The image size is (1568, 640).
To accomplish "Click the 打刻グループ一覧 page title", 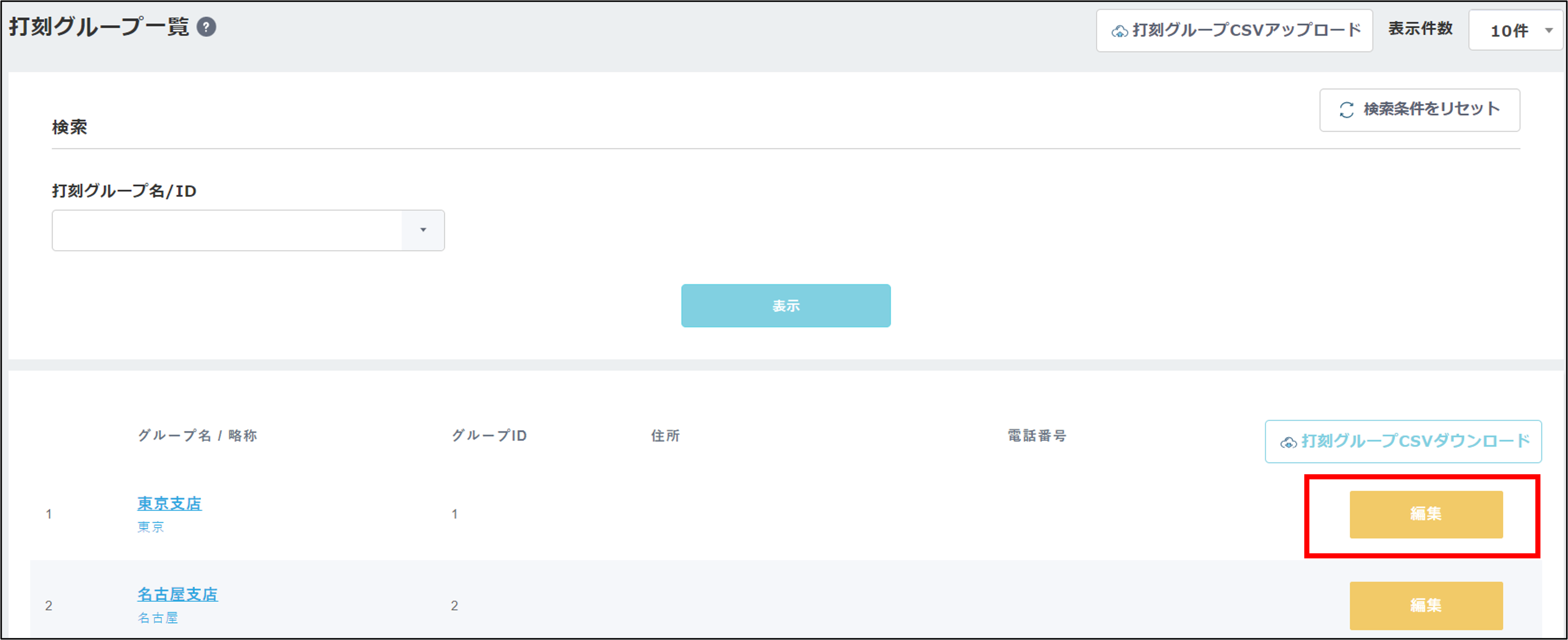I will (x=99, y=28).
